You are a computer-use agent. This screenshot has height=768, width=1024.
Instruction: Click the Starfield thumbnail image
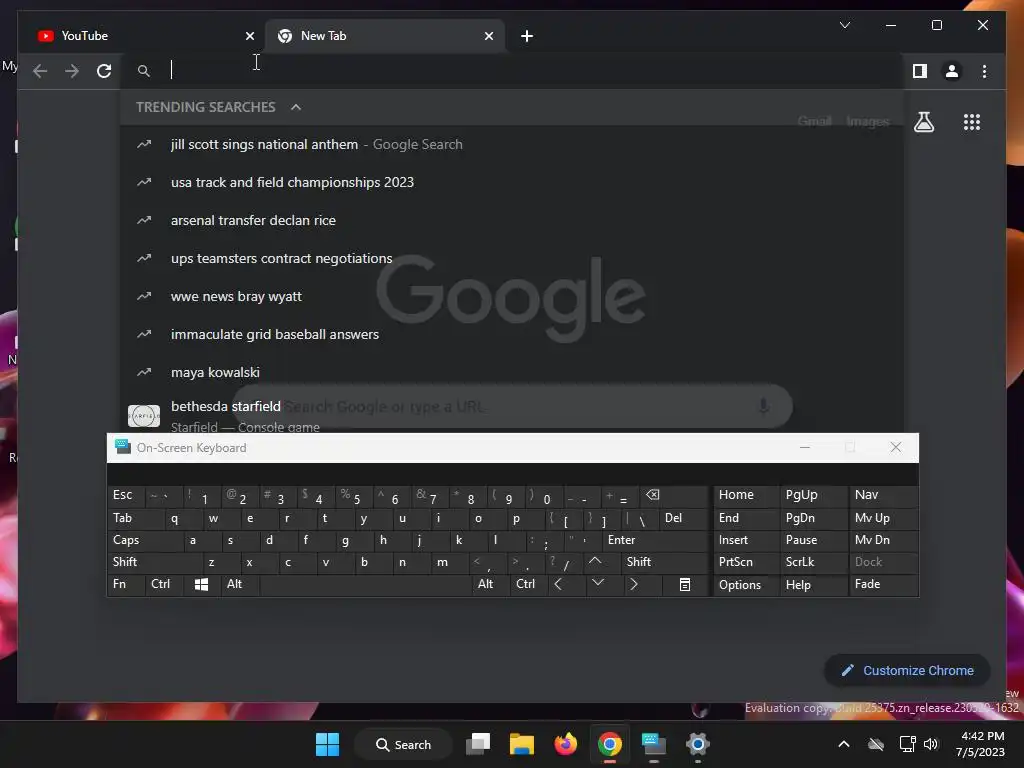(x=144, y=415)
